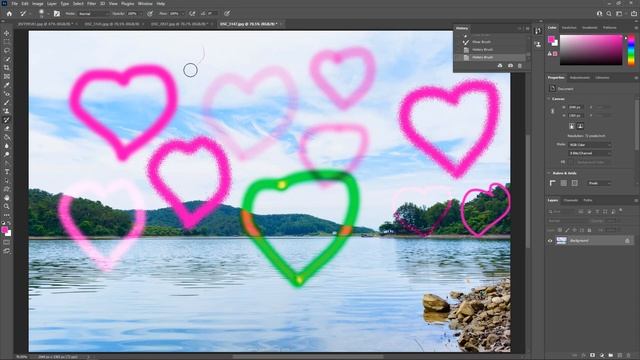This screenshot has height=360, width=640.
Task: Toggle lock position in Layers panel
Action: pyautogui.click(x=574, y=230)
